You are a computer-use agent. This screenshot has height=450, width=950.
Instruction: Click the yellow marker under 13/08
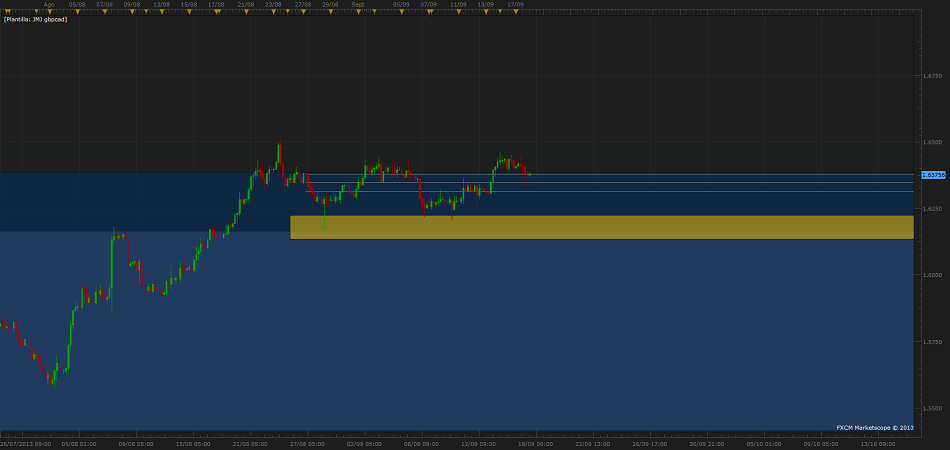tap(160, 13)
